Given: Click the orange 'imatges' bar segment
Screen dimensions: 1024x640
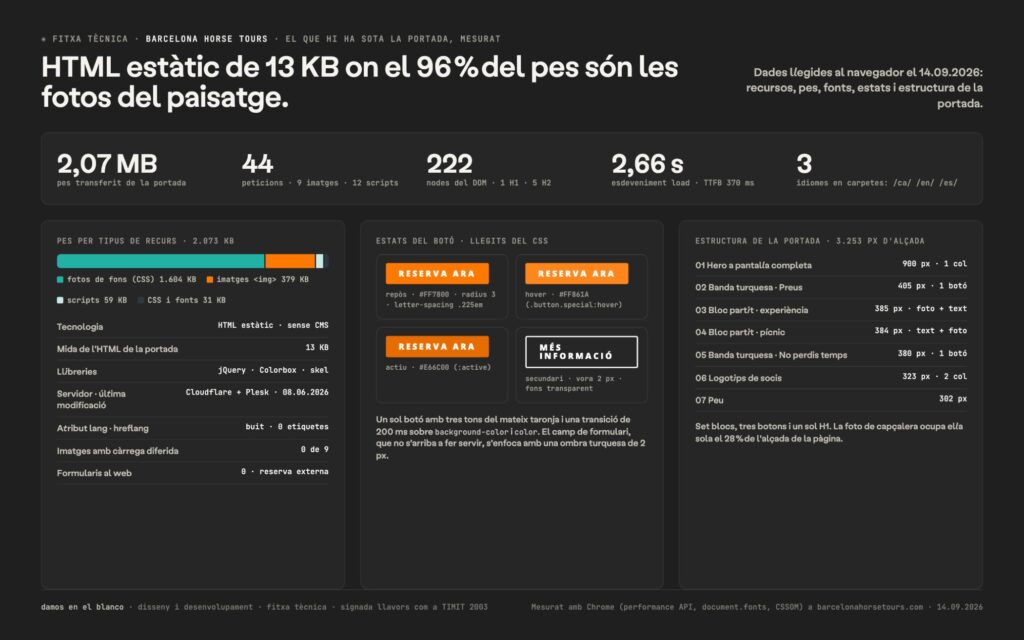Looking at the screenshot, I should point(290,261).
